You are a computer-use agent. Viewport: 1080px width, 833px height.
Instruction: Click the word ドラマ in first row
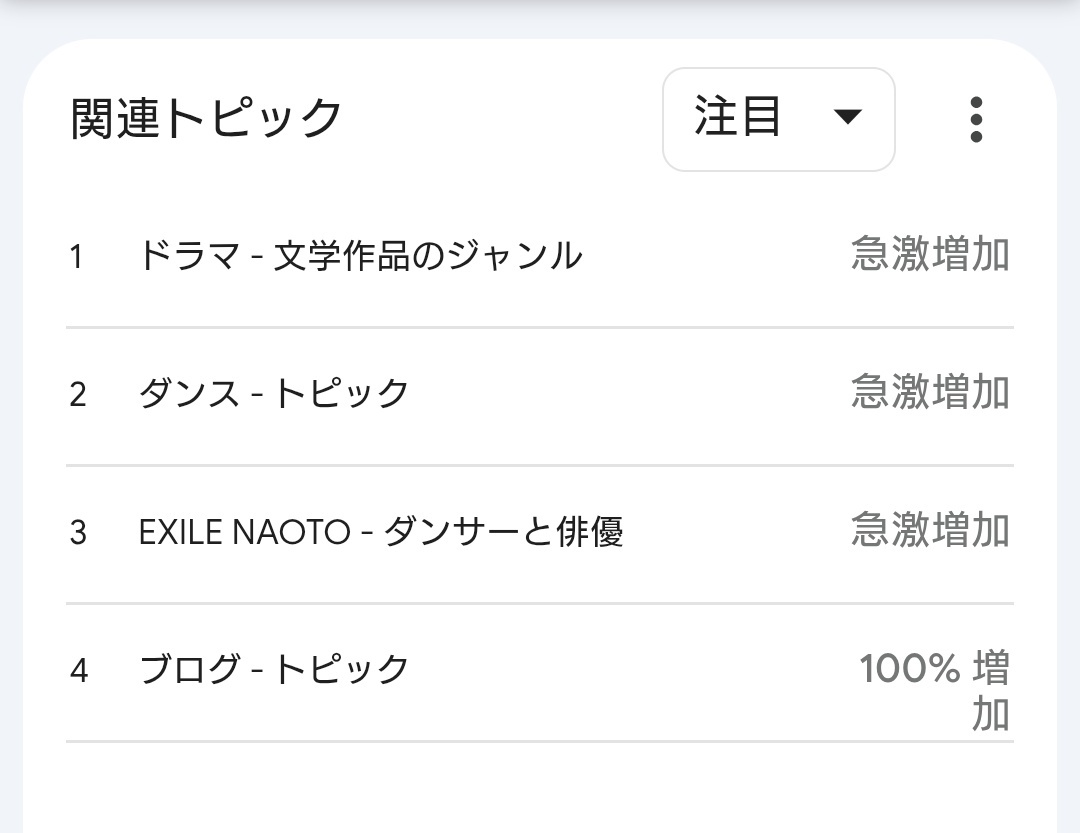(x=189, y=256)
